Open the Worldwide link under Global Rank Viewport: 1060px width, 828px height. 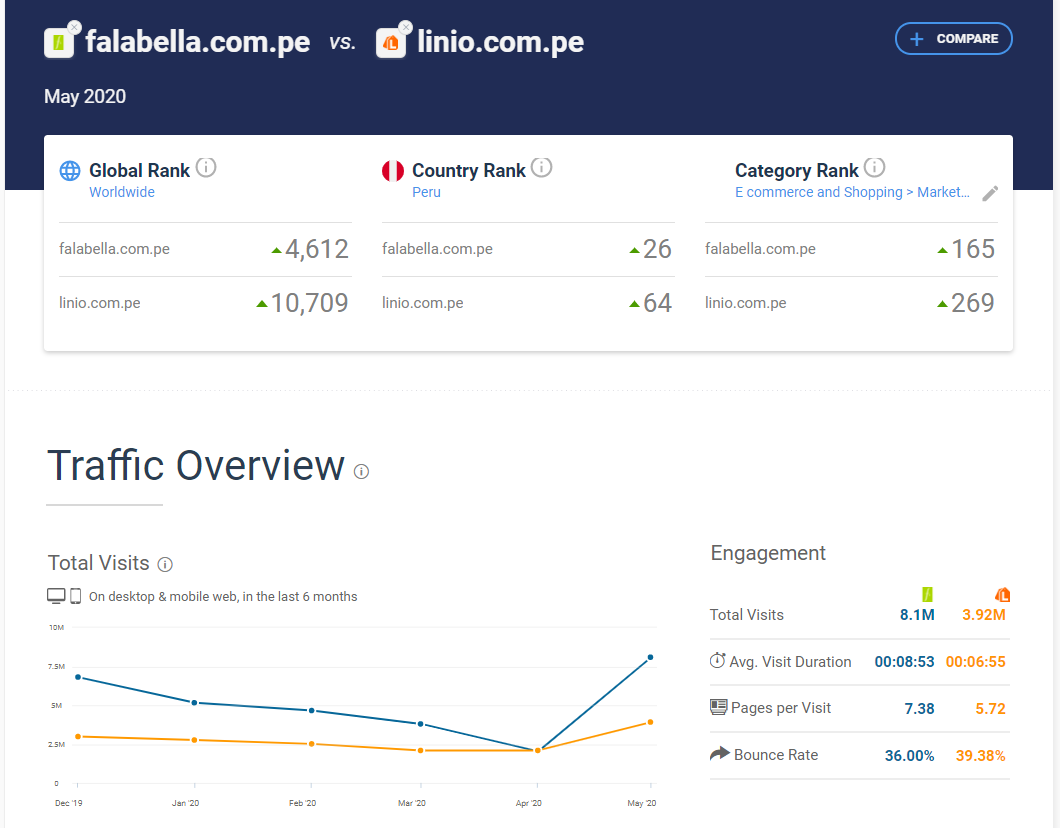122,192
